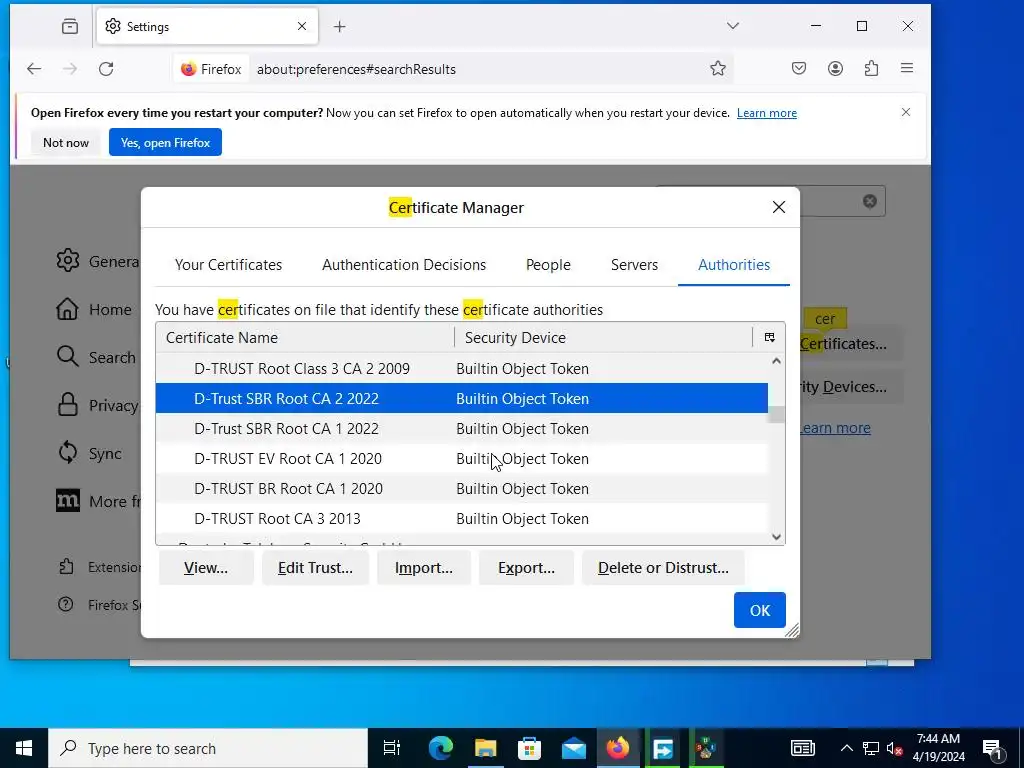Switch to Servers tab
This screenshot has height=768, width=1024.
coord(634,264)
